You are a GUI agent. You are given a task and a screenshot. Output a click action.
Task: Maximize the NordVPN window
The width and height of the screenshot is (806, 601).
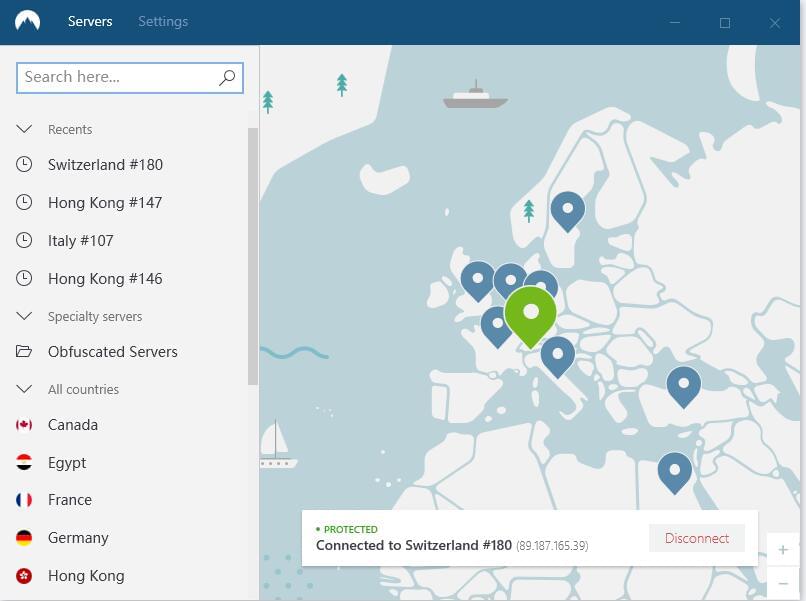725,23
